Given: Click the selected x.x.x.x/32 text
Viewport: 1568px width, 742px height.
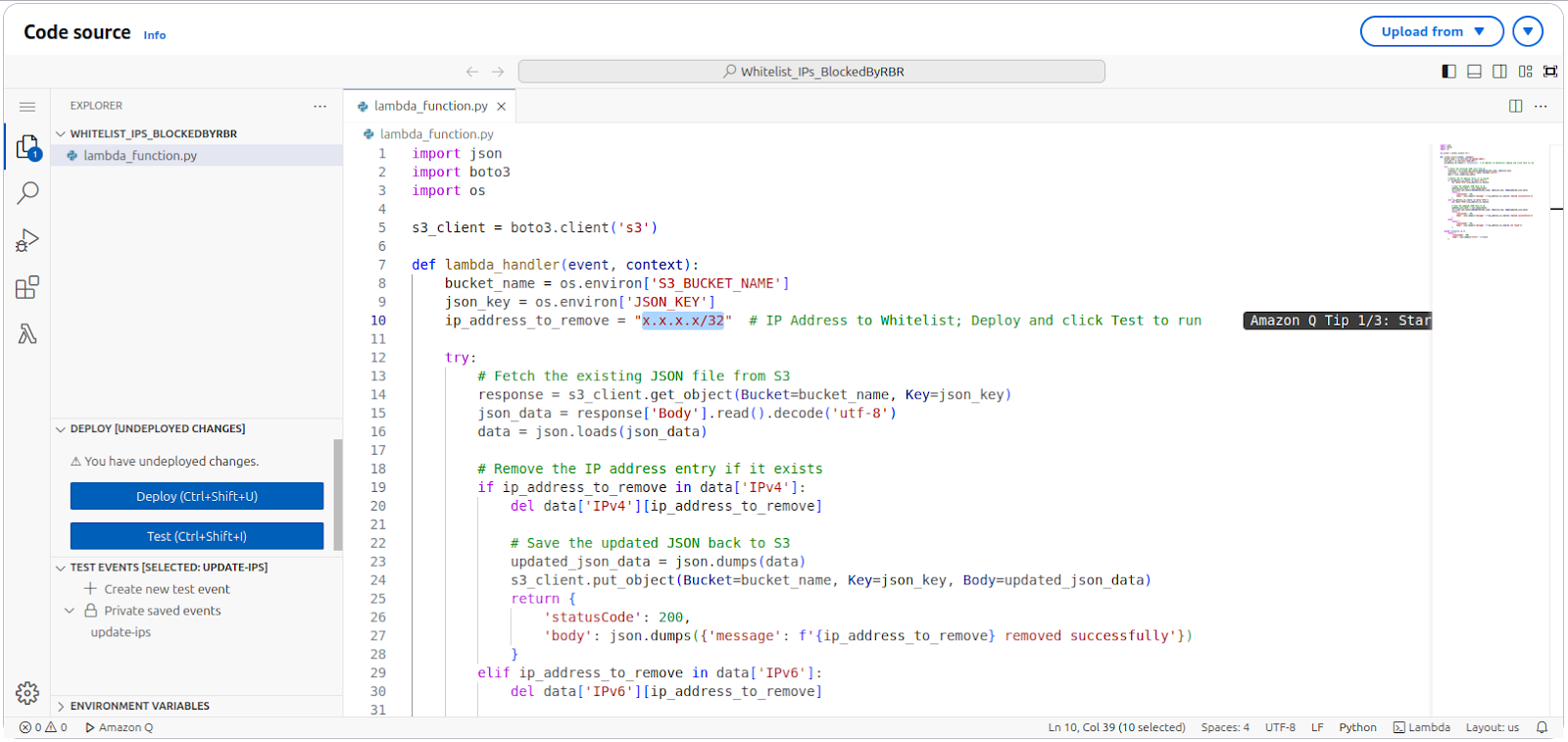Looking at the screenshot, I should (x=683, y=321).
